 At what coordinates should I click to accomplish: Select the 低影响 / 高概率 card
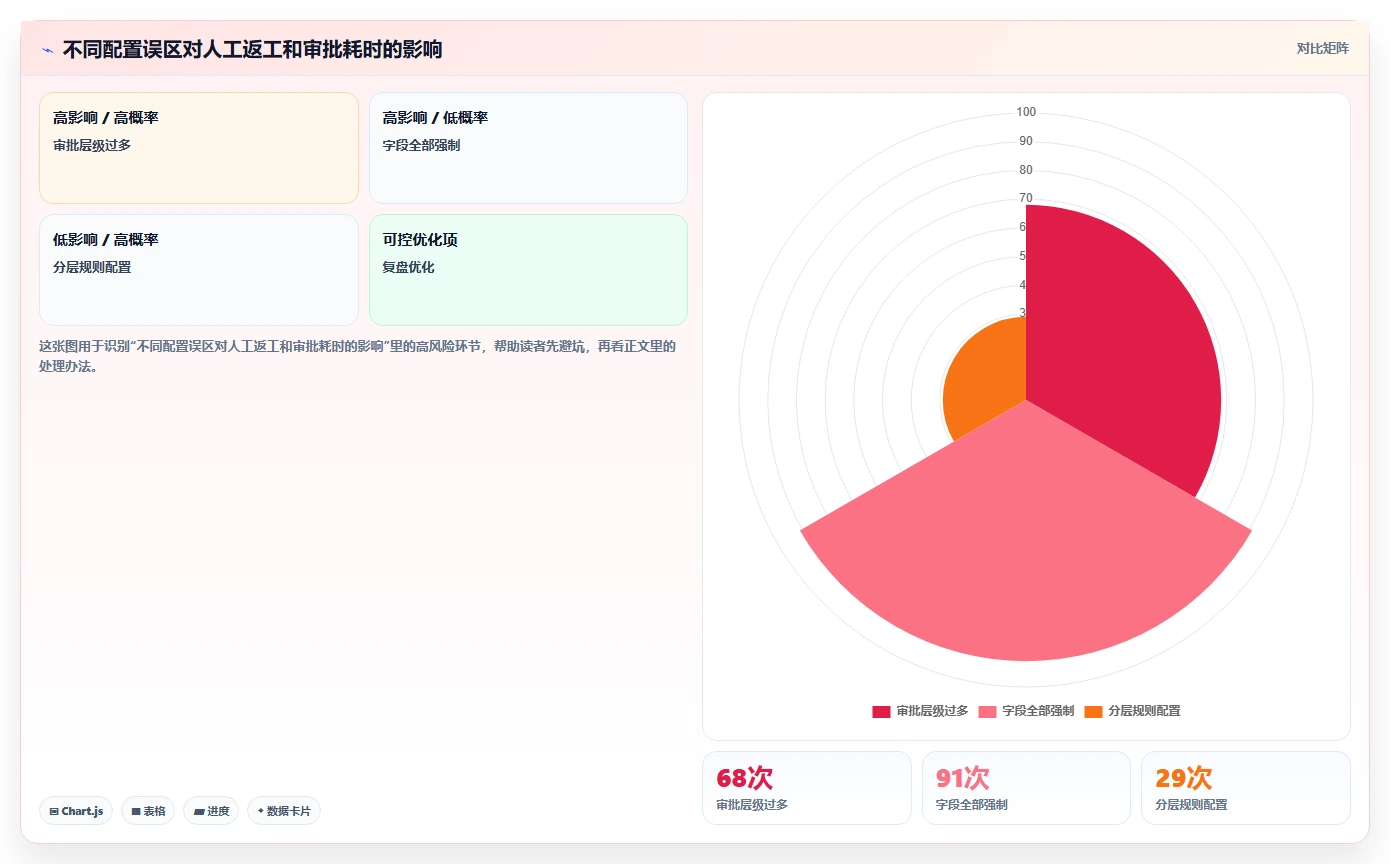(x=199, y=270)
